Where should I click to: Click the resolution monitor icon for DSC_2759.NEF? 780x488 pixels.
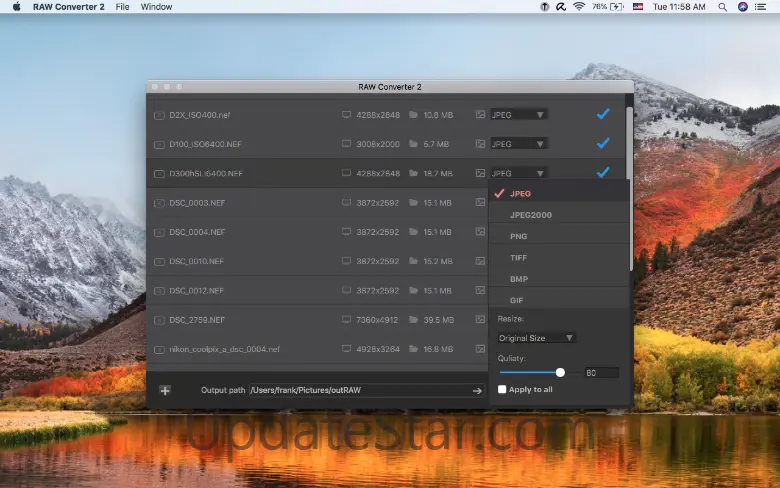(x=347, y=320)
